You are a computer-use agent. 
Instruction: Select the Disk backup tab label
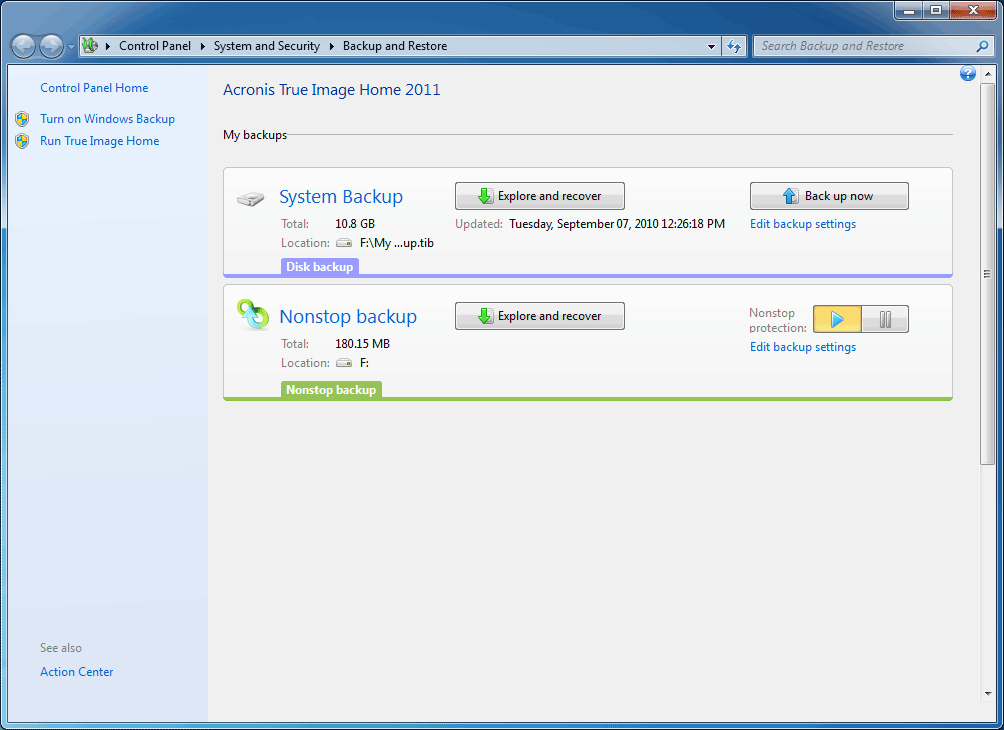pos(319,267)
